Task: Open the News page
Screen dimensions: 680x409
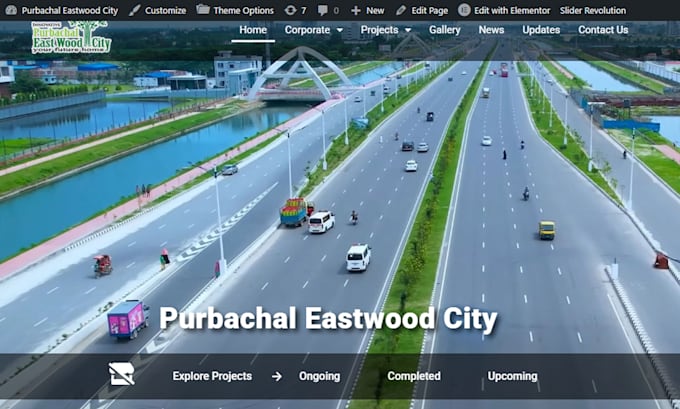Action: pyautogui.click(x=491, y=30)
